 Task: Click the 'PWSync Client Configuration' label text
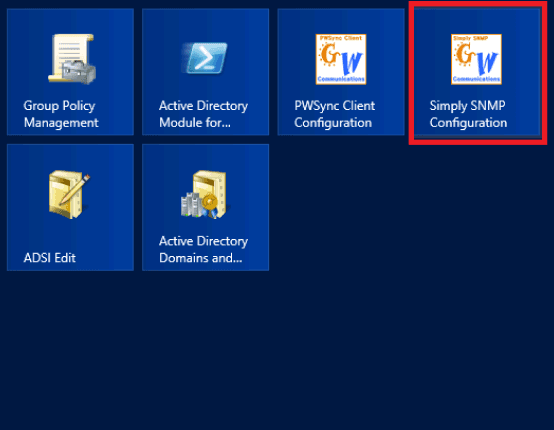[x=335, y=114]
